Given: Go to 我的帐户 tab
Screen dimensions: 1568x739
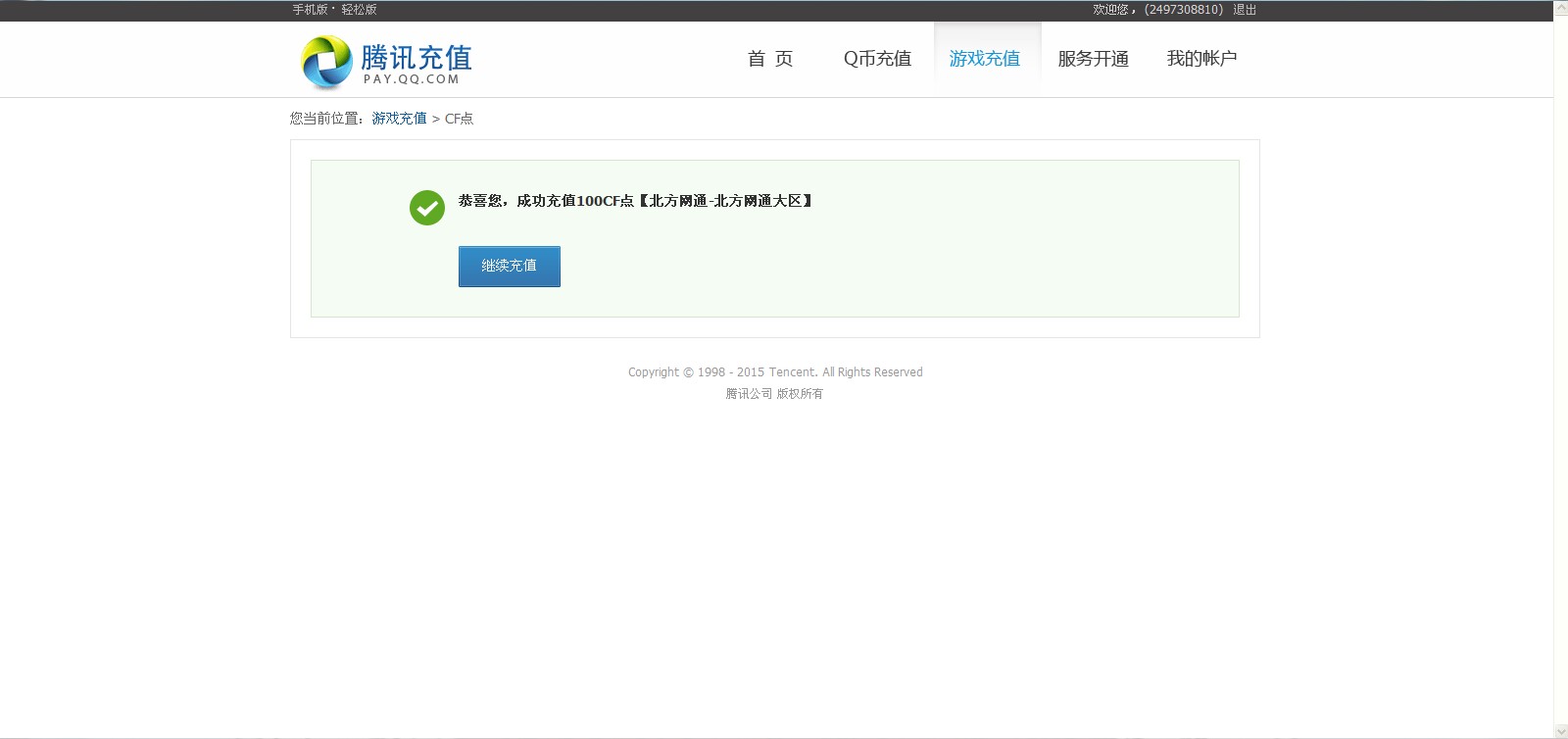Looking at the screenshot, I should tap(1201, 59).
